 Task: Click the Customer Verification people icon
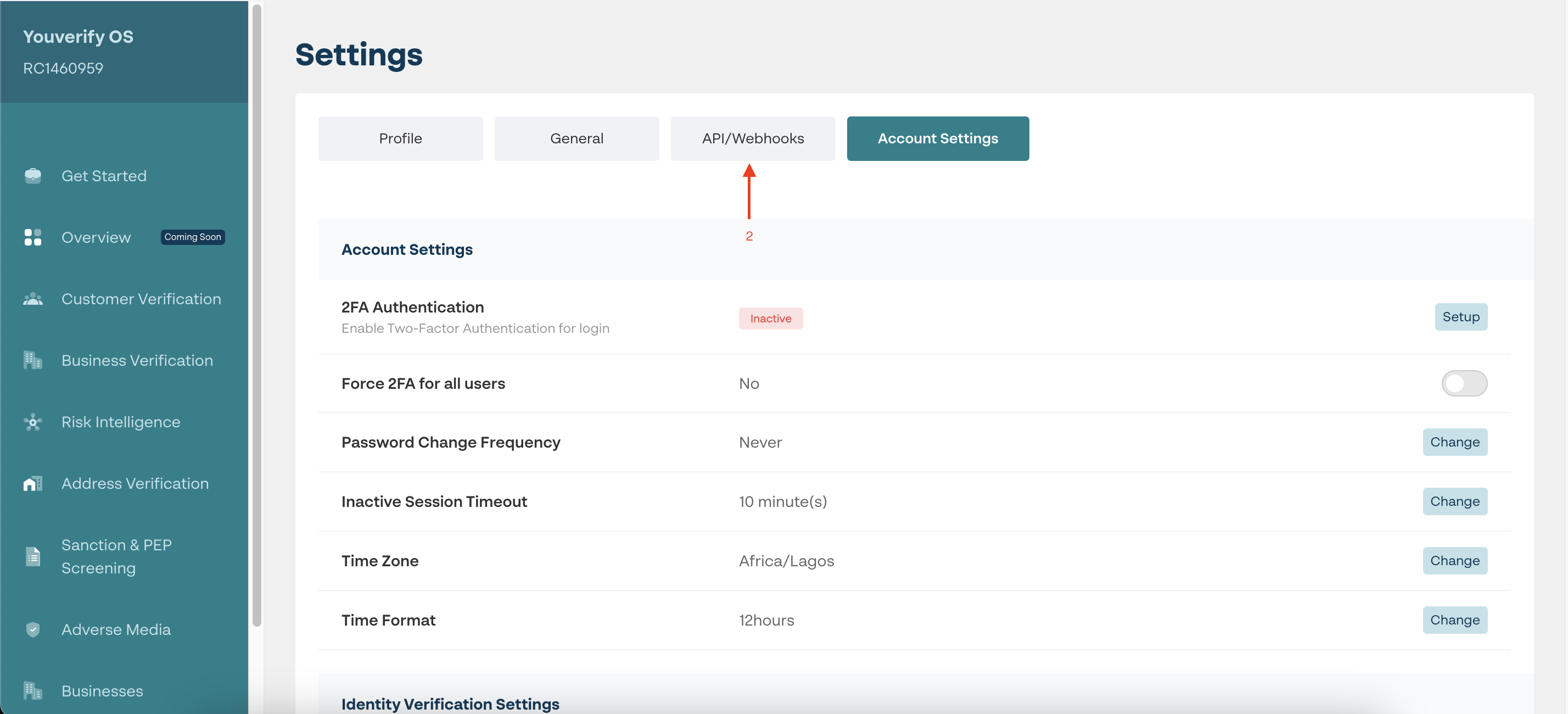(x=33, y=299)
